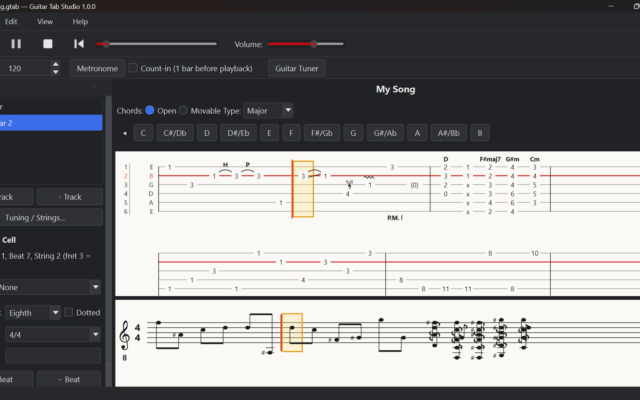Click the left arrow before chord buttons
Screen dimensions: 640x400
click(x=125, y=133)
